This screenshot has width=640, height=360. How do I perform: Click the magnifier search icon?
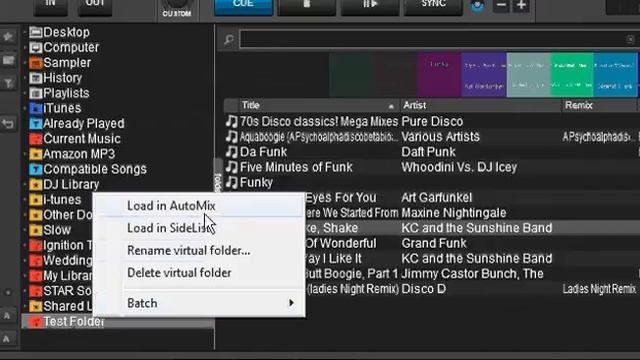coord(229,39)
